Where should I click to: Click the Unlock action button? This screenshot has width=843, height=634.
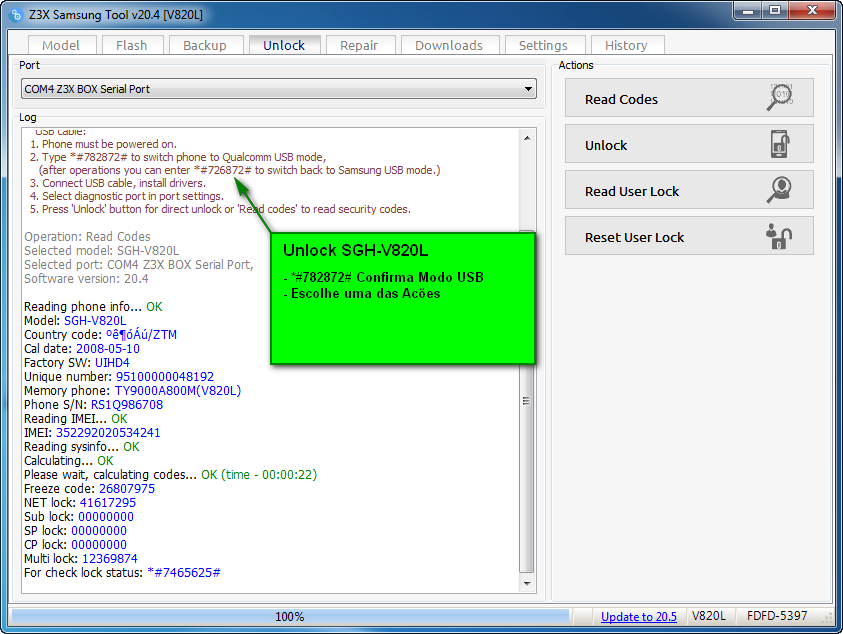[689, 144]
